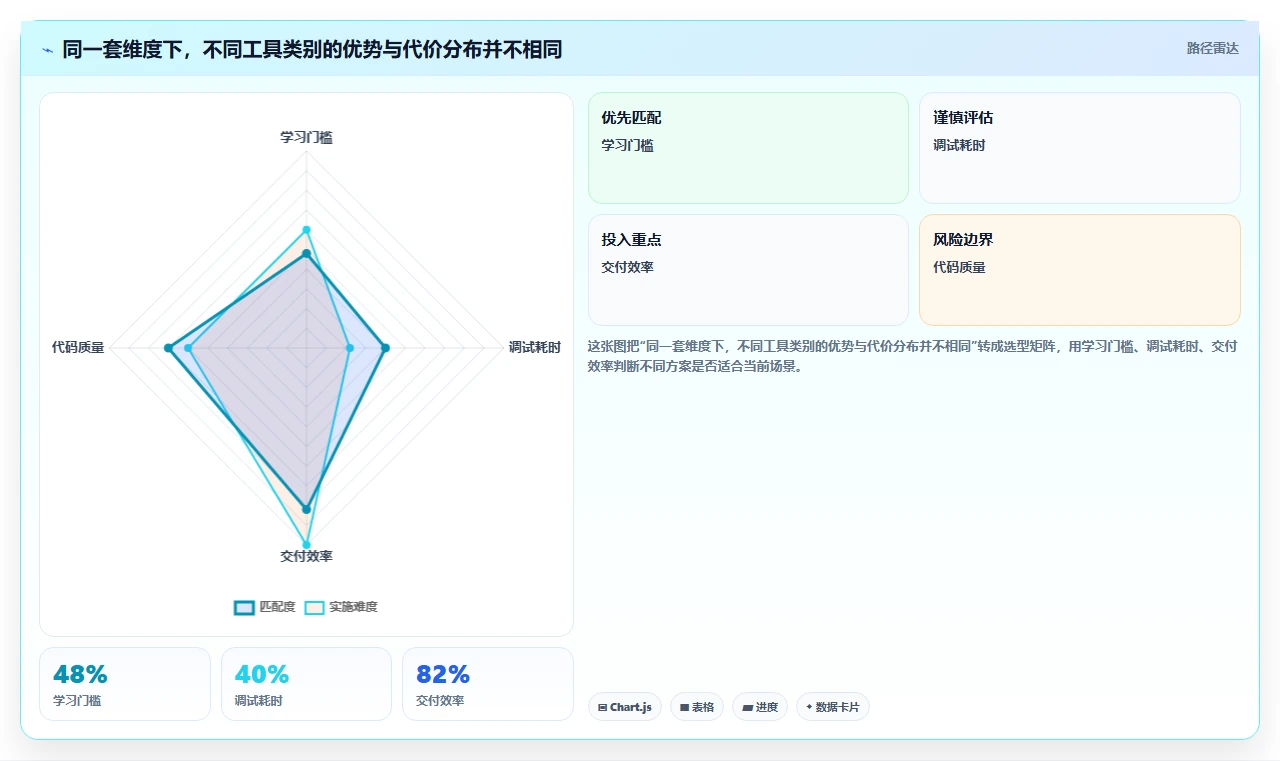The height and width of the screenshot is (761, 1280).
Task: Click the 代码质量 radar axis label
Action: [78, 347]
